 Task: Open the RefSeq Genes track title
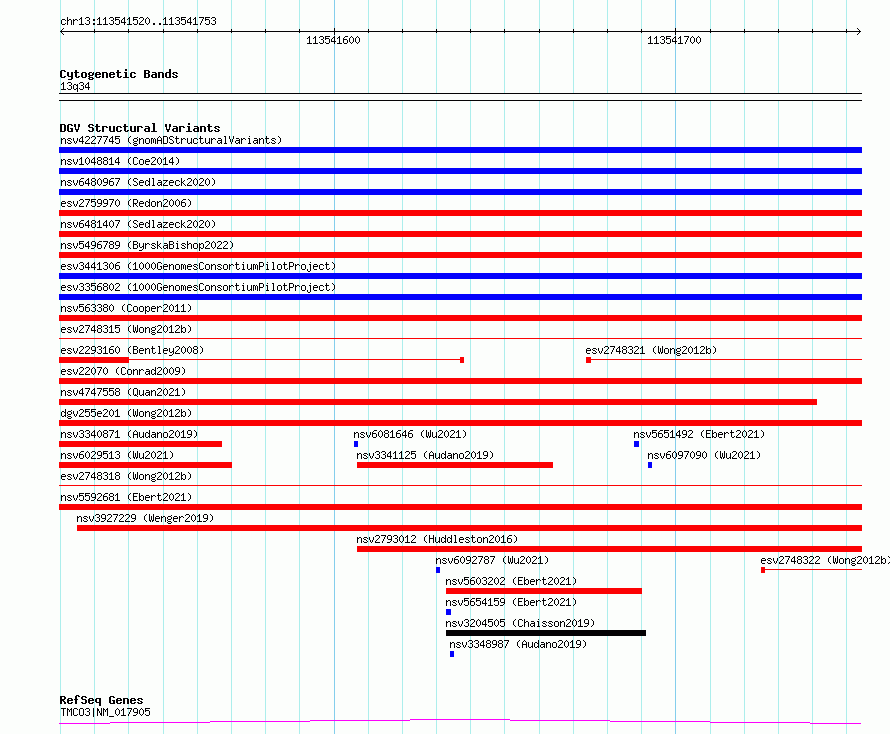101,700
